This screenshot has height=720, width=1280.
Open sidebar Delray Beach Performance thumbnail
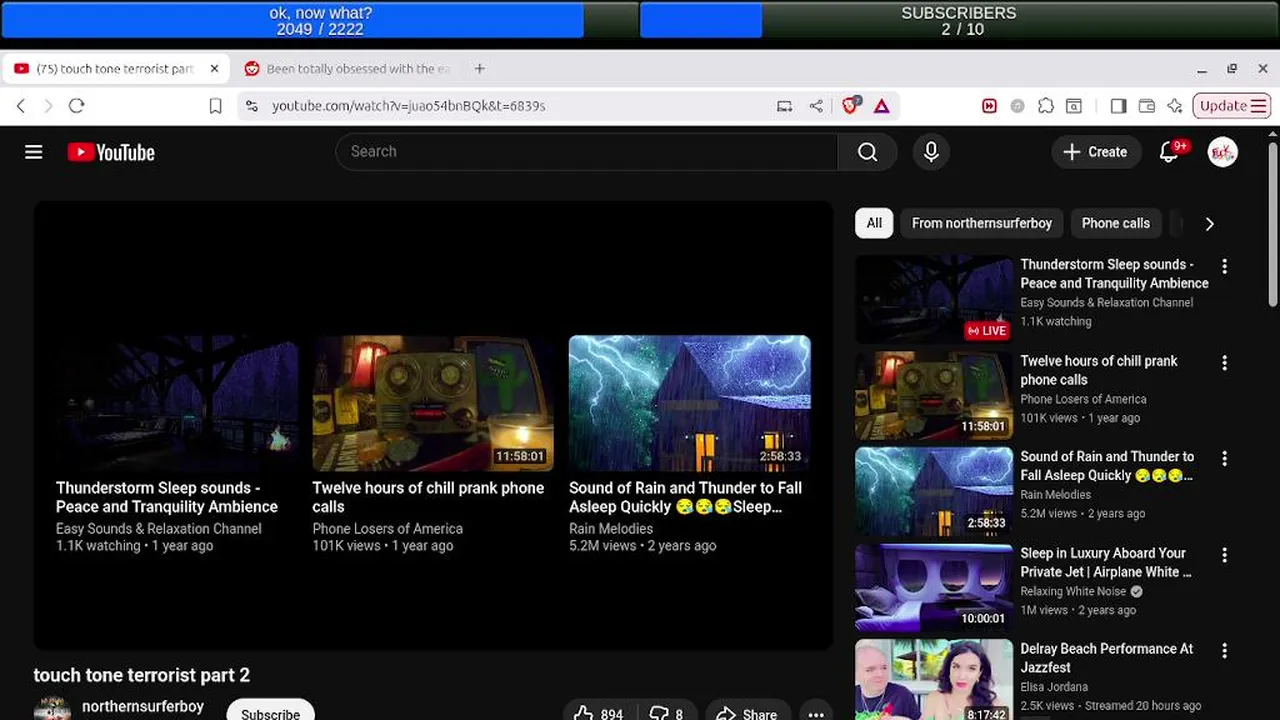click(x=934, y=680)
